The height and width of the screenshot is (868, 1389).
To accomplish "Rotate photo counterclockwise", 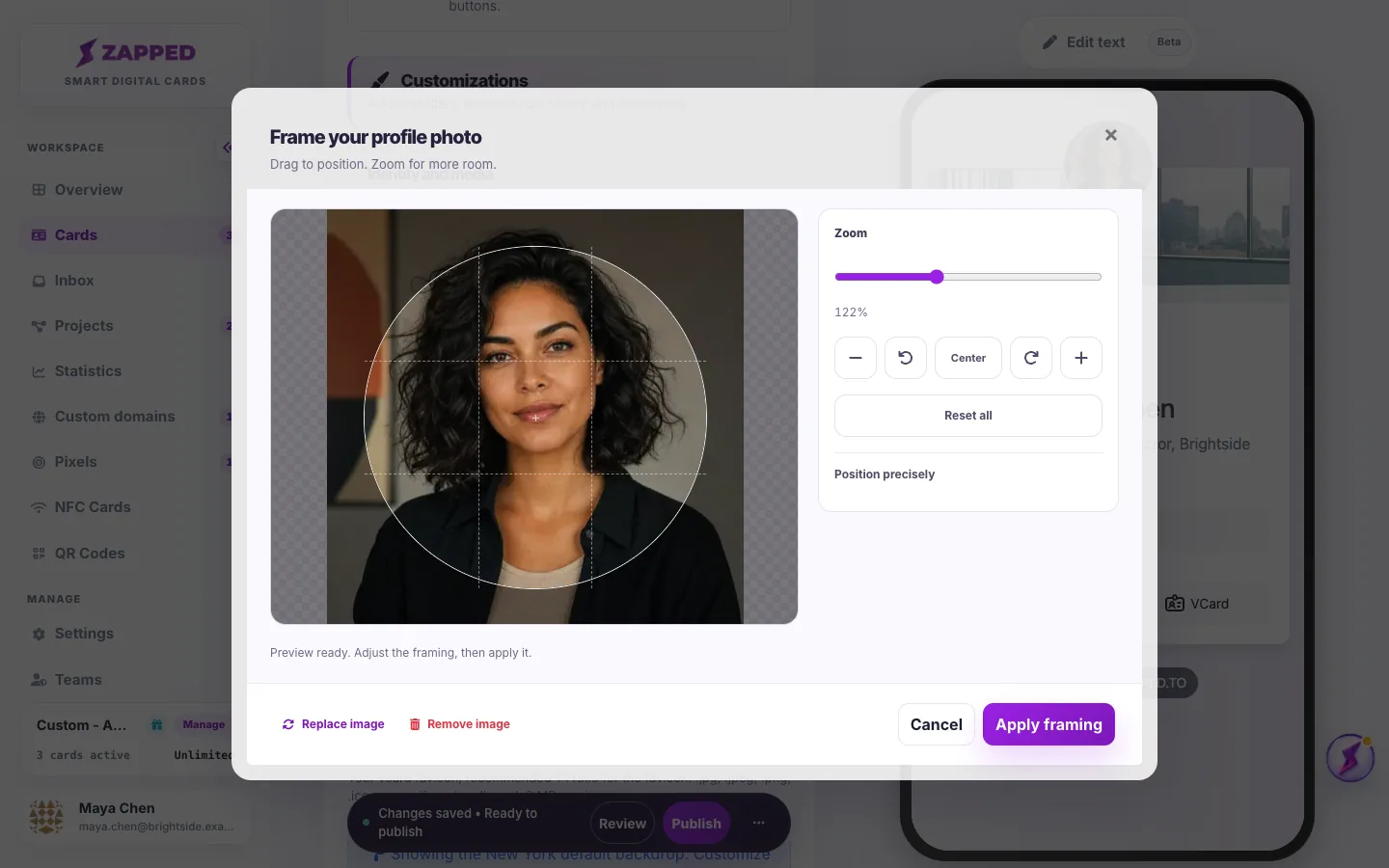I will click(x=906, y=358).
